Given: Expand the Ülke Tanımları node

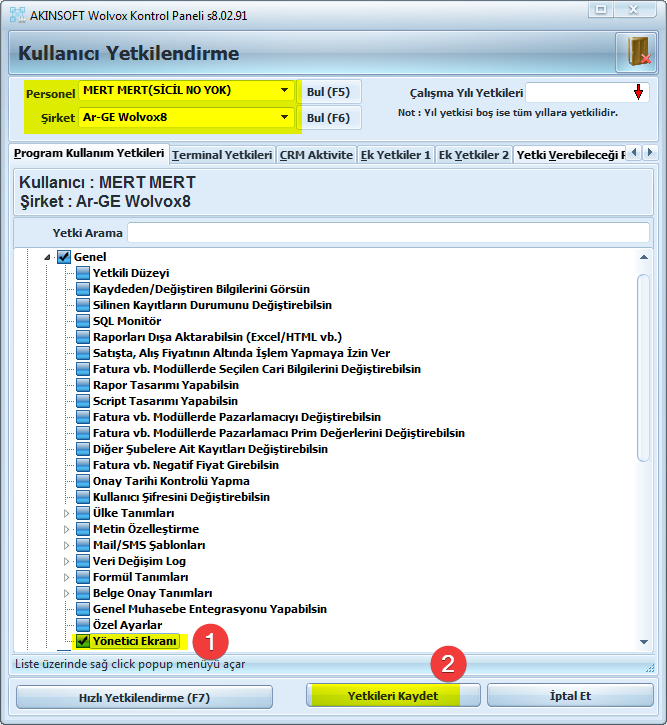Looking at the screenshot, I should point(66,513).
